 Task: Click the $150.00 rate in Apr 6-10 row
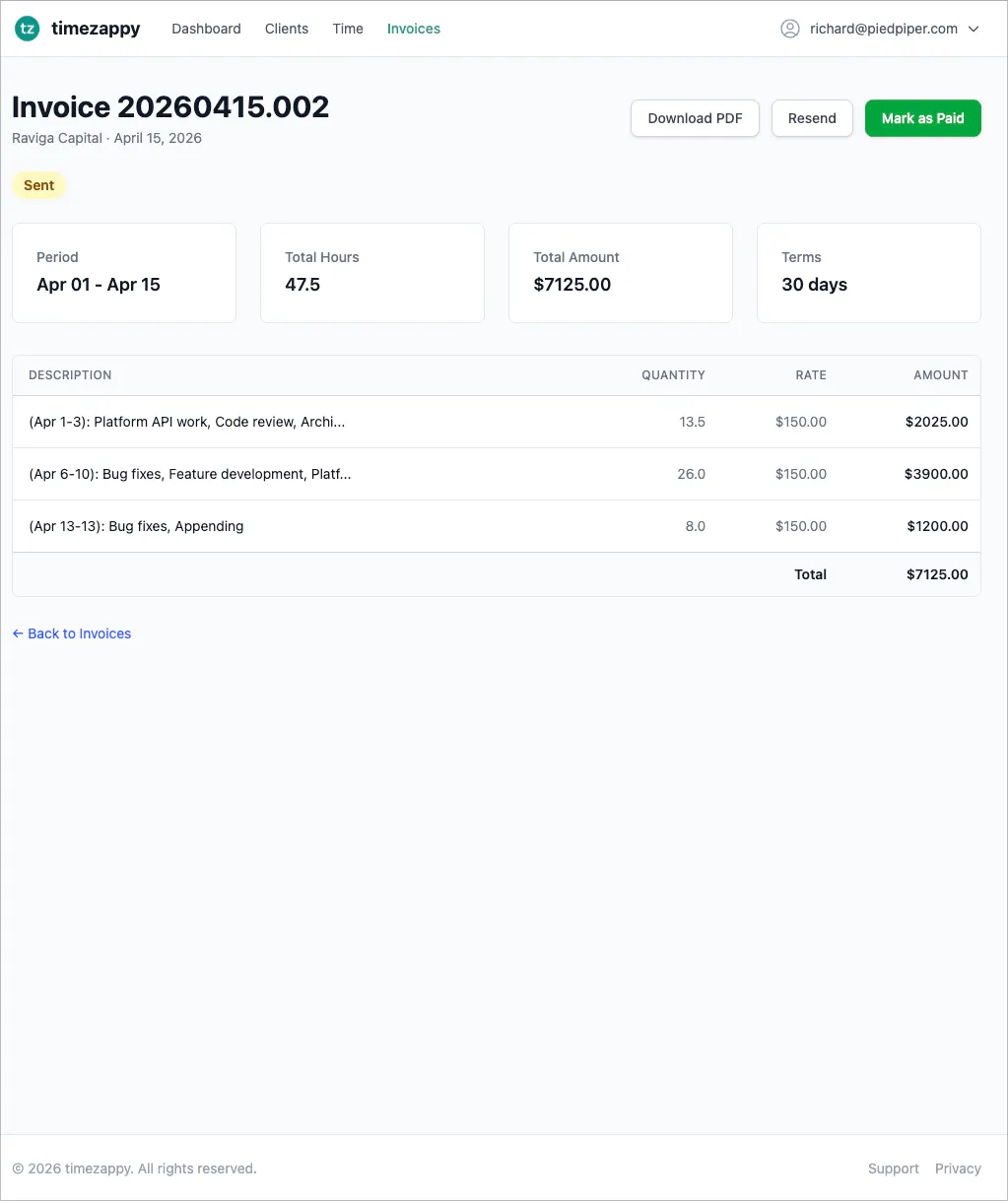801,474
